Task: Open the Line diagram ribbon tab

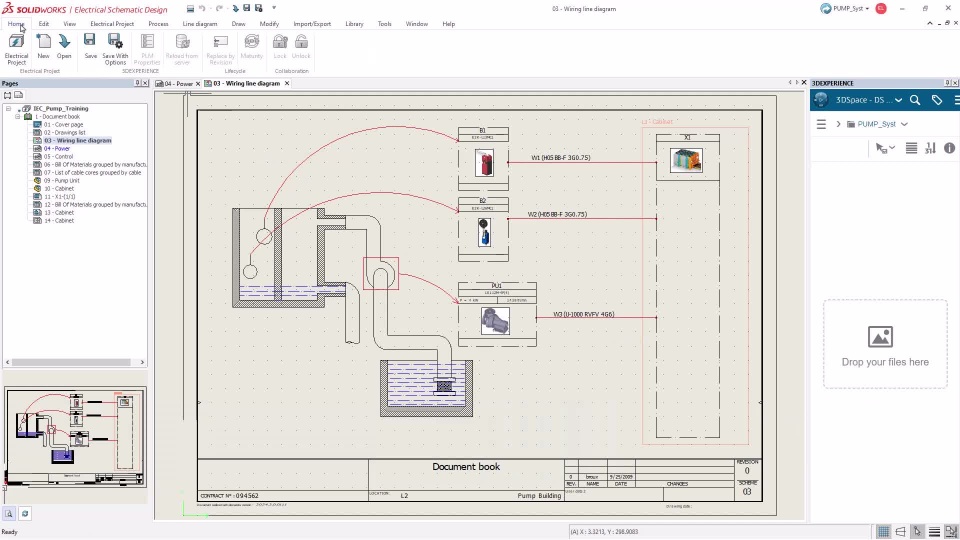Action: point(201,23)
